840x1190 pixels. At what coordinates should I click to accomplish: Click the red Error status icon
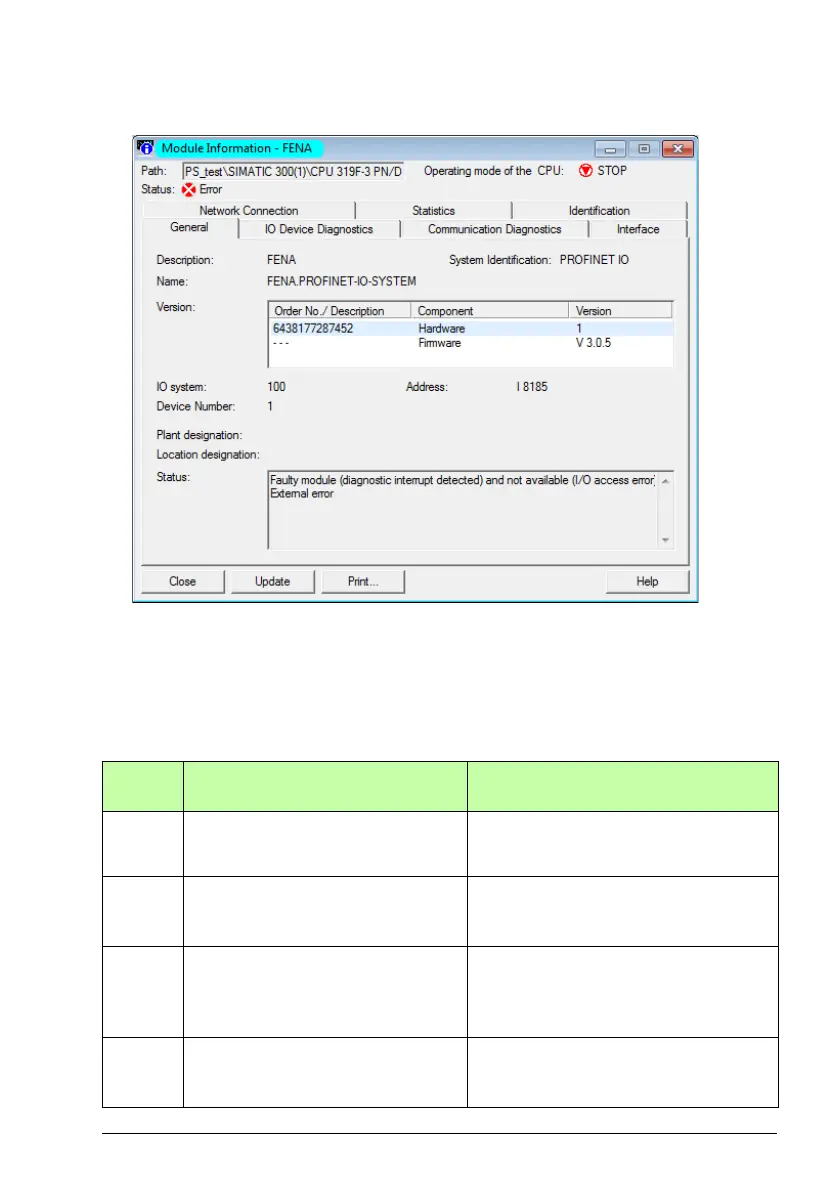coord(189,190)
